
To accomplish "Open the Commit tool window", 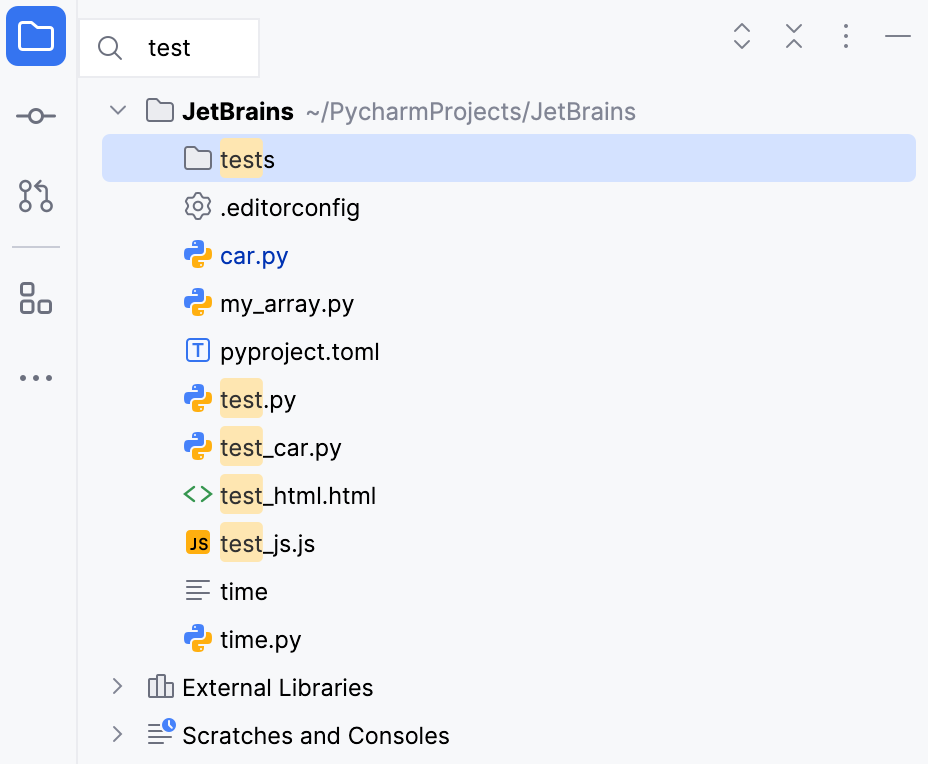I will click(x=35, y=115).
